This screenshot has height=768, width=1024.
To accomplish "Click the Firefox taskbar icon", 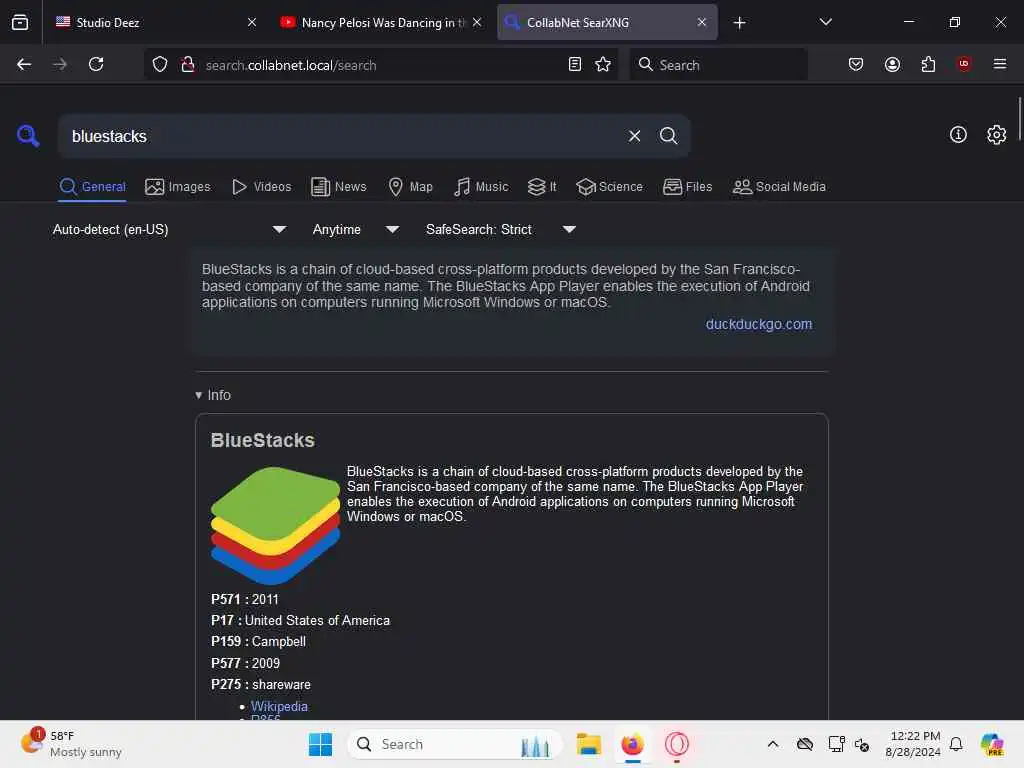I will (632, 744).
